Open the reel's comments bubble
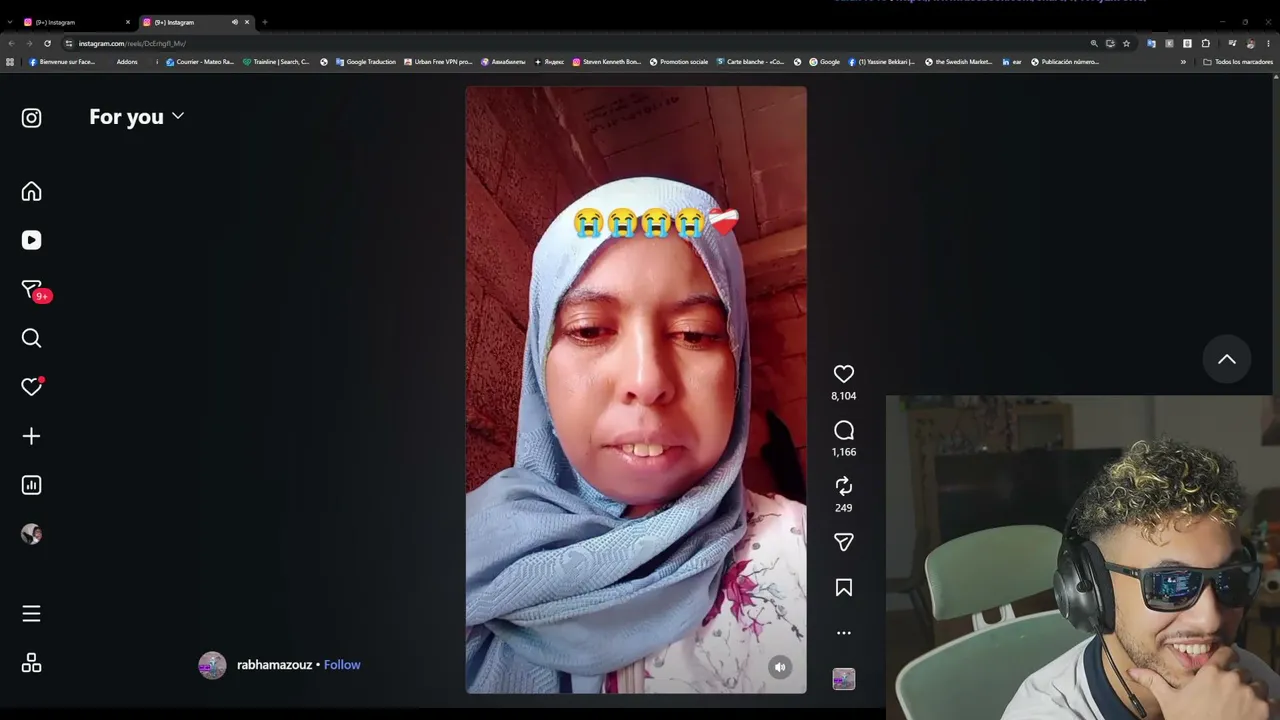 844,430
